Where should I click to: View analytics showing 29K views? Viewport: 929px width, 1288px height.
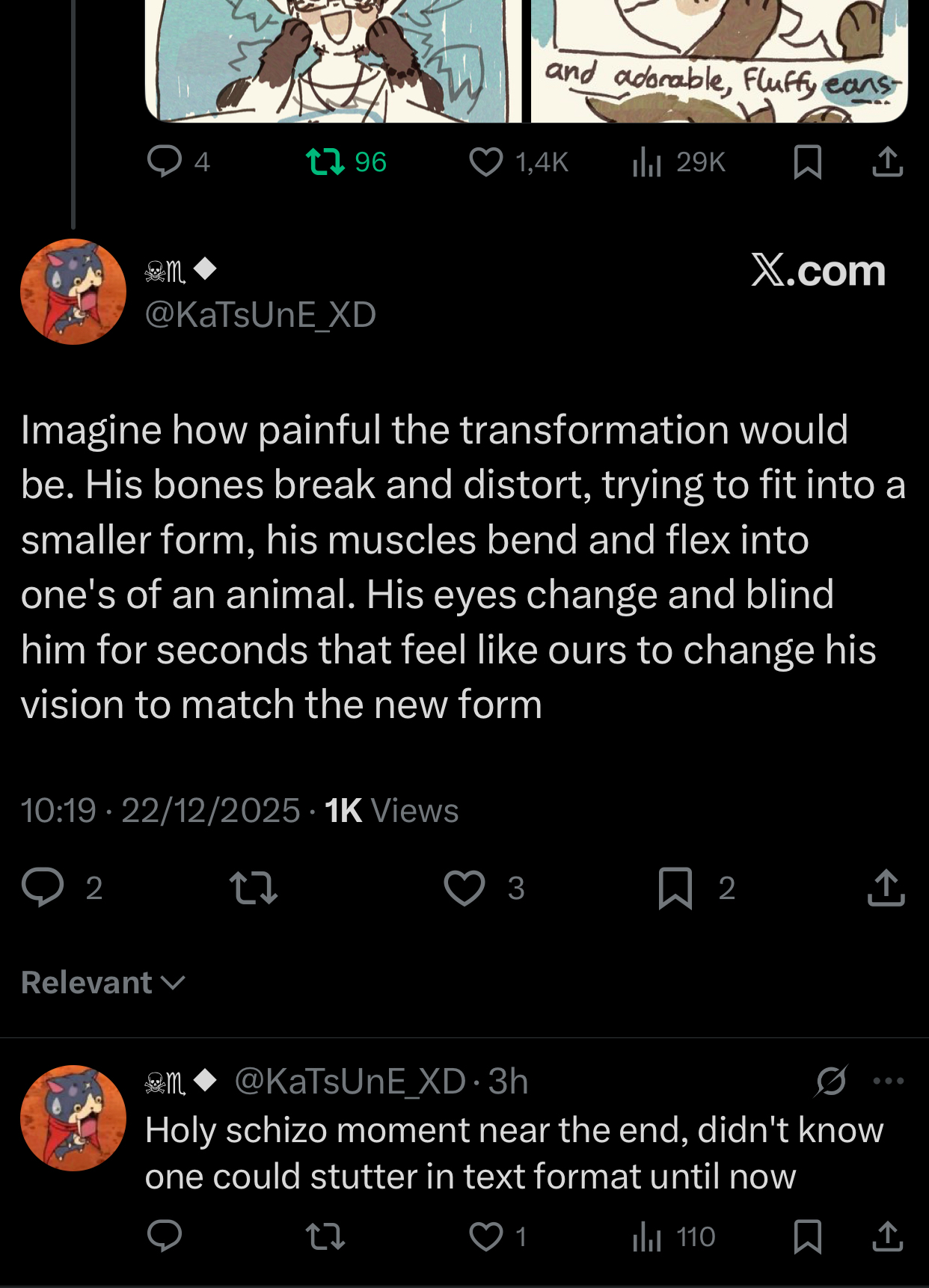648,162
